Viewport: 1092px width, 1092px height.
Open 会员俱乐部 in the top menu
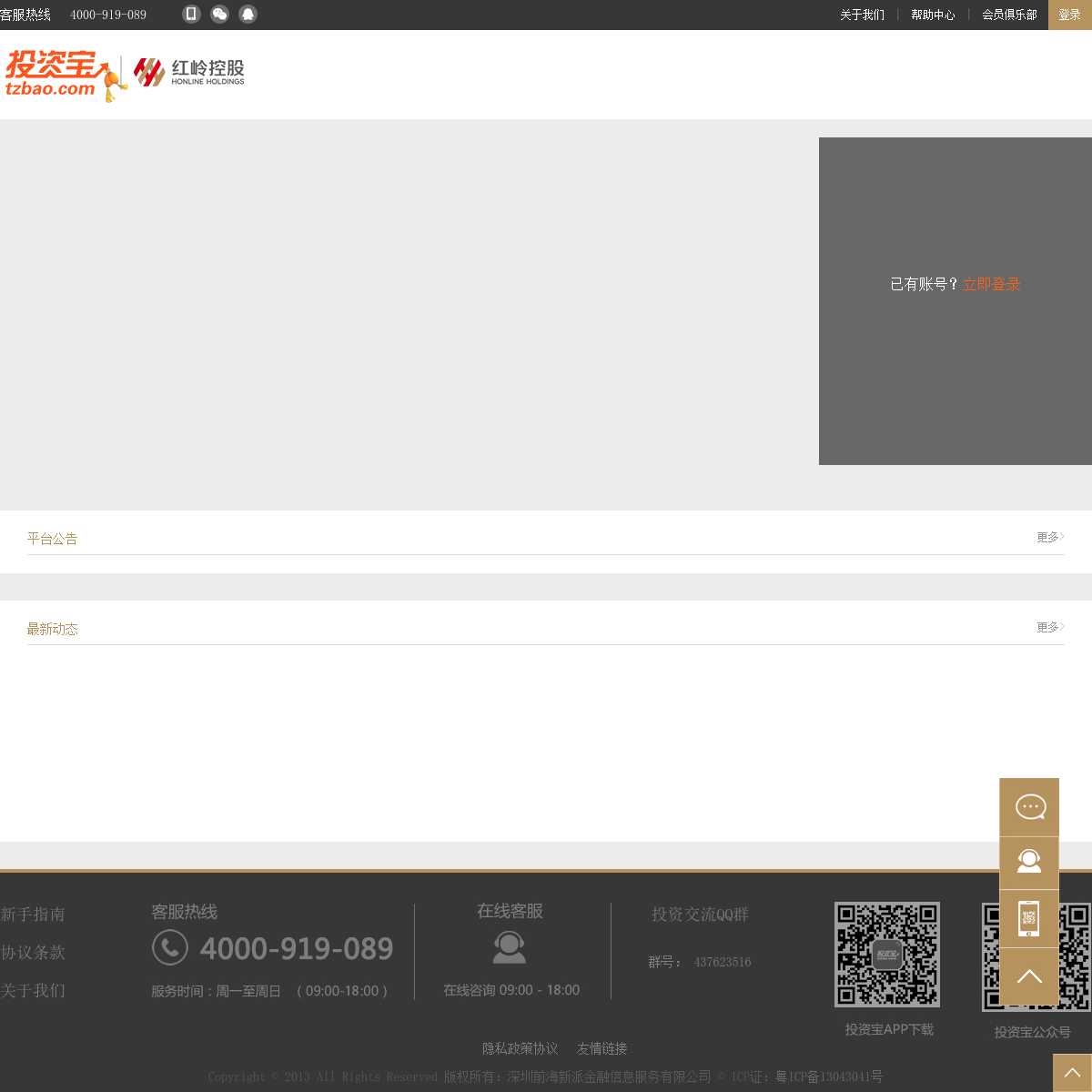coord(1009,15)
